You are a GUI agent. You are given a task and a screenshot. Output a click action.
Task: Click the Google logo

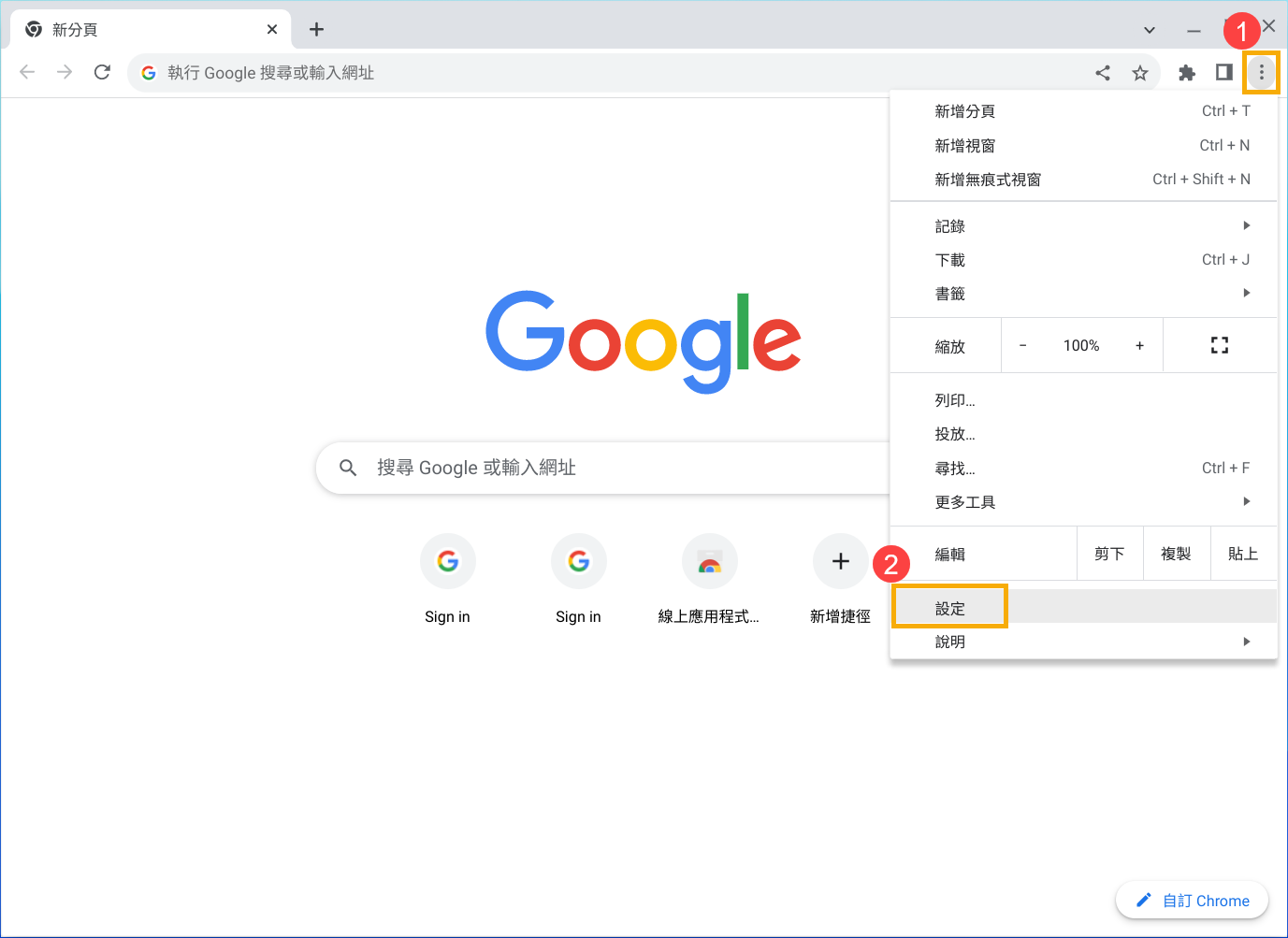click(x=644, y=341)
